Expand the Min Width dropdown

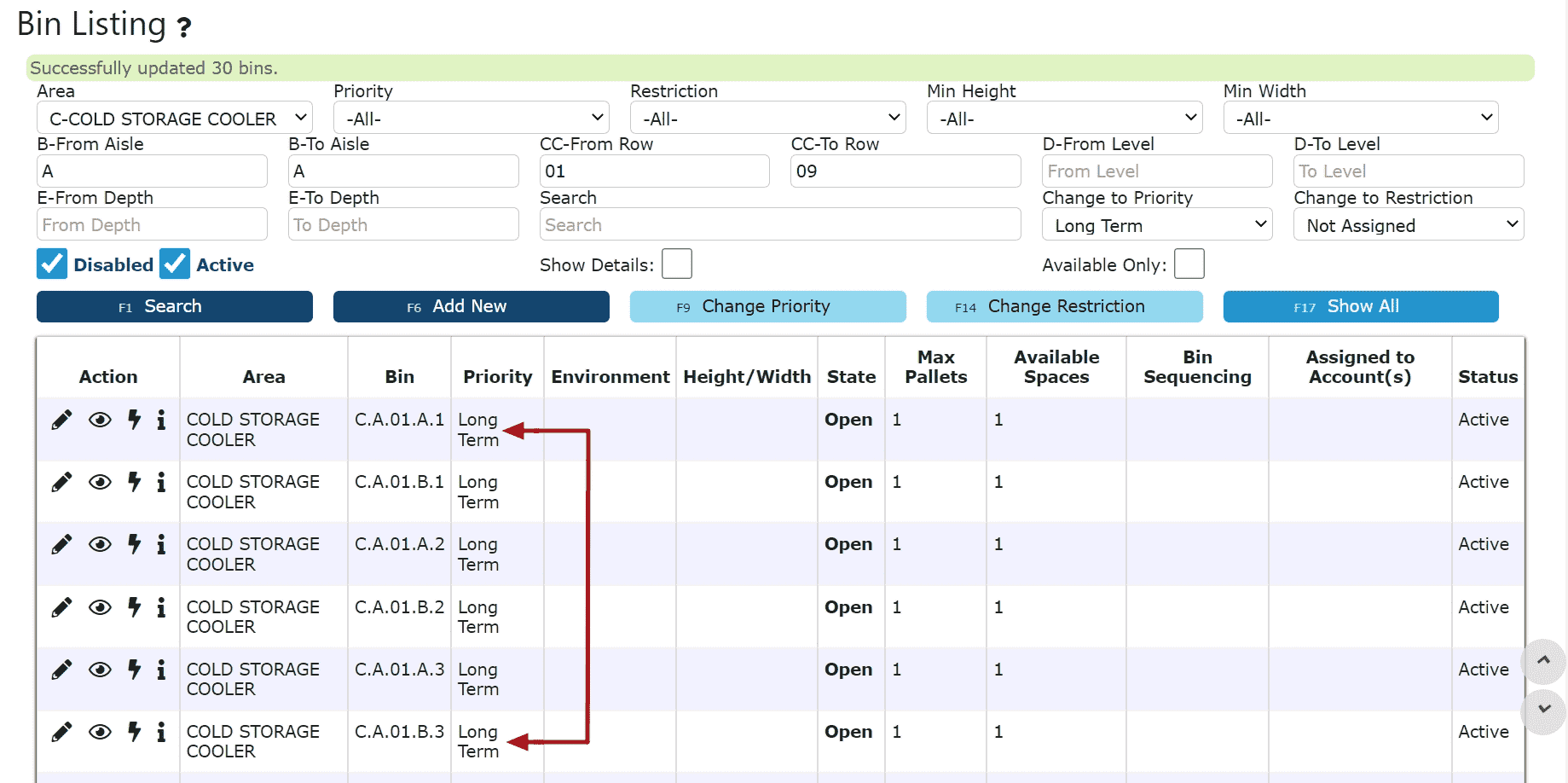(x=1361, y=118)
